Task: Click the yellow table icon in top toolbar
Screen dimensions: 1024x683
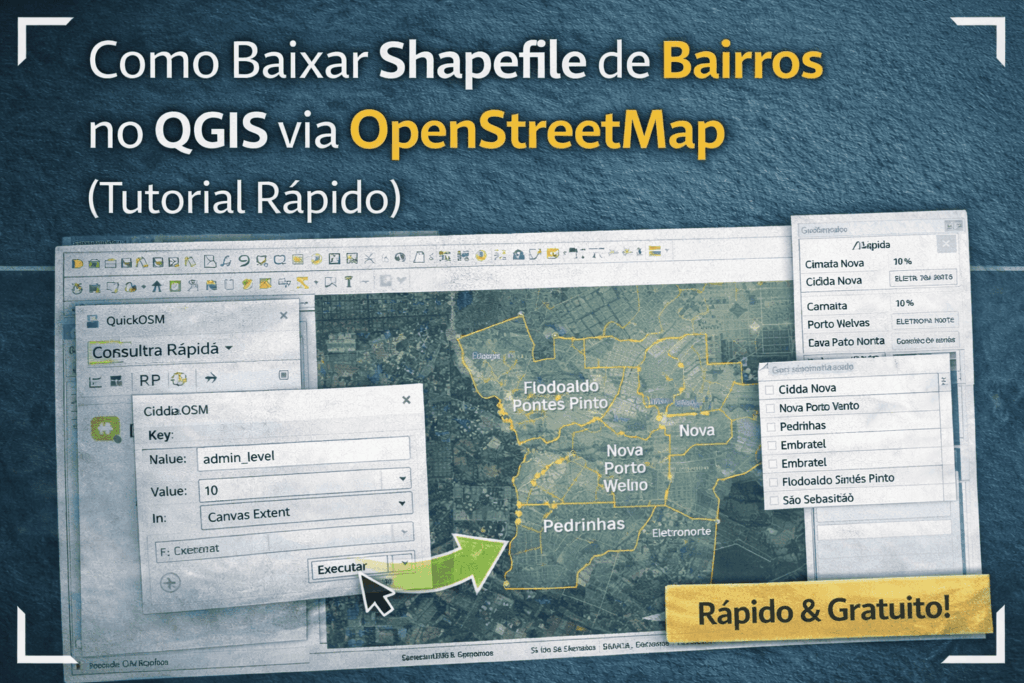Action: pyautogui.click(x=298, y=259)
